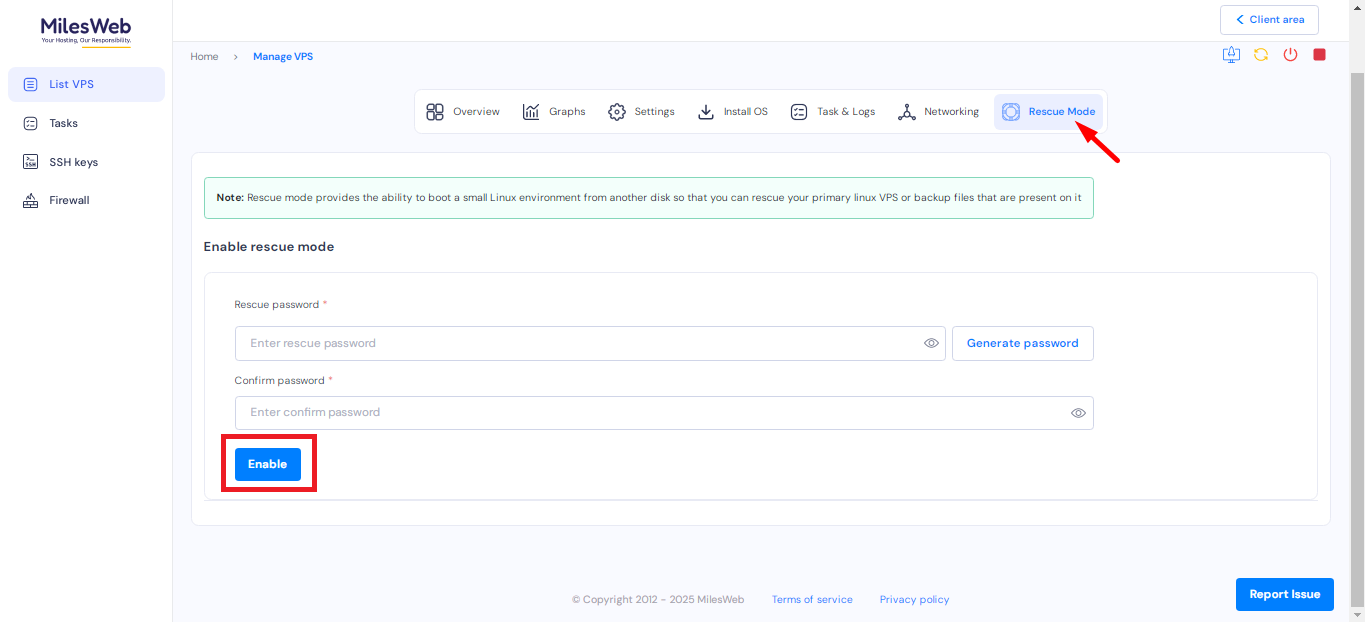The height and width of the screenshot is (622, 1365).
Task: Click the MilesWeb logo
Action: 86,31
